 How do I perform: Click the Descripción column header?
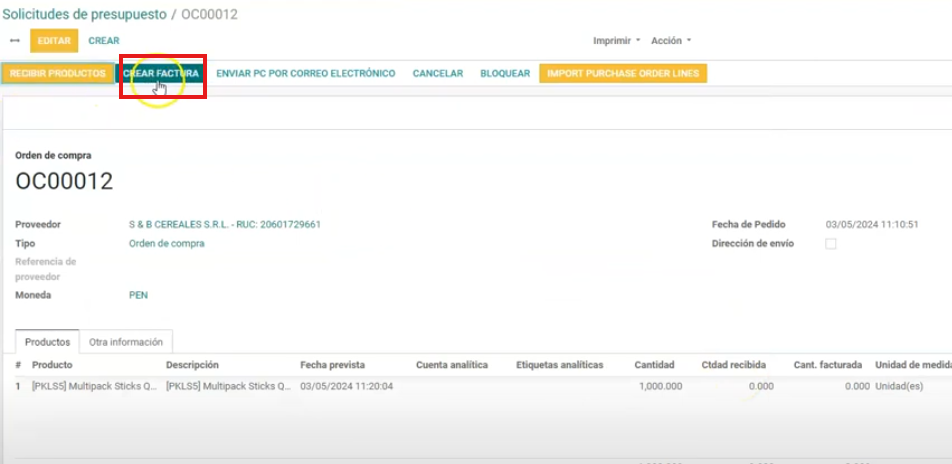pos(192,365)
